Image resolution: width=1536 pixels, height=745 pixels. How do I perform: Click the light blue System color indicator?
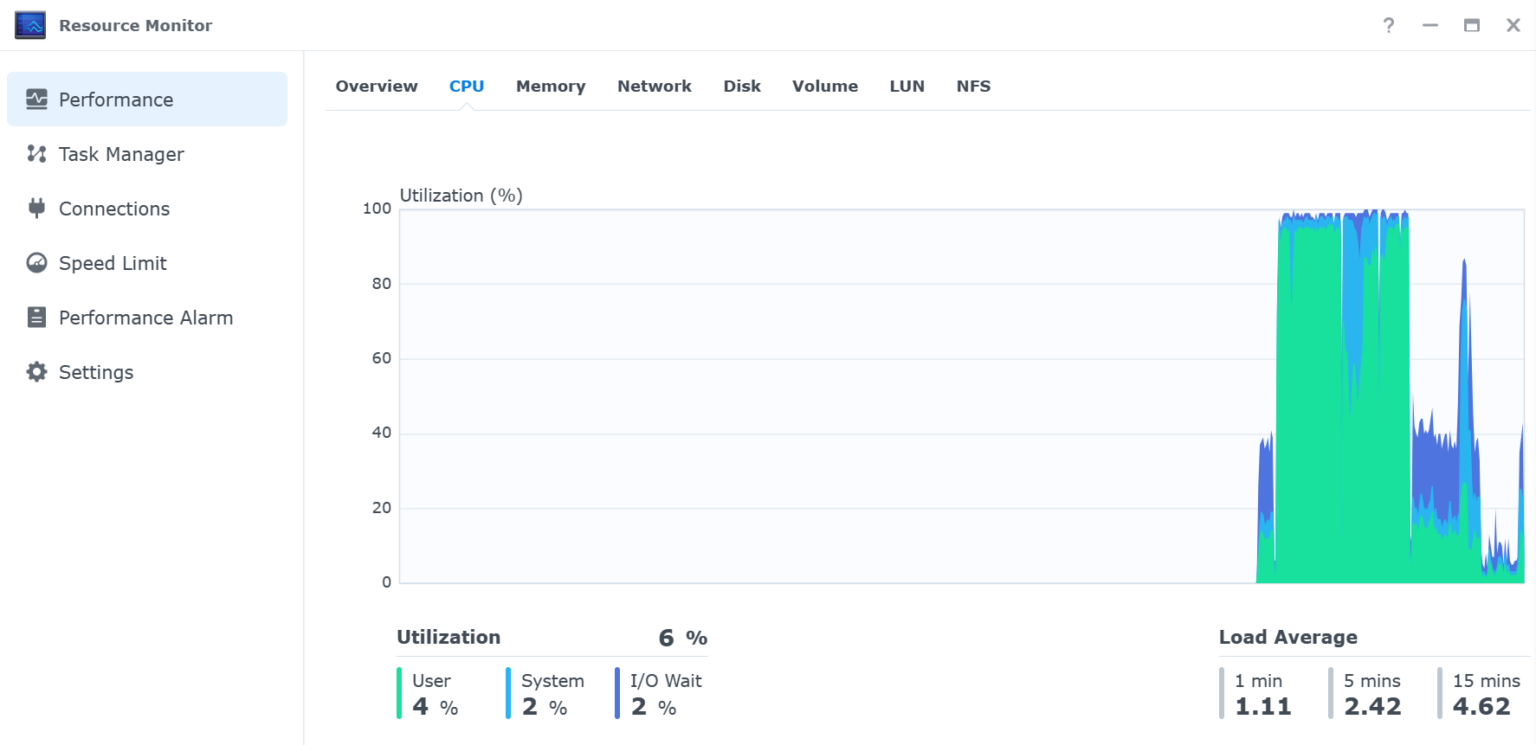click(x=508, y=694)
